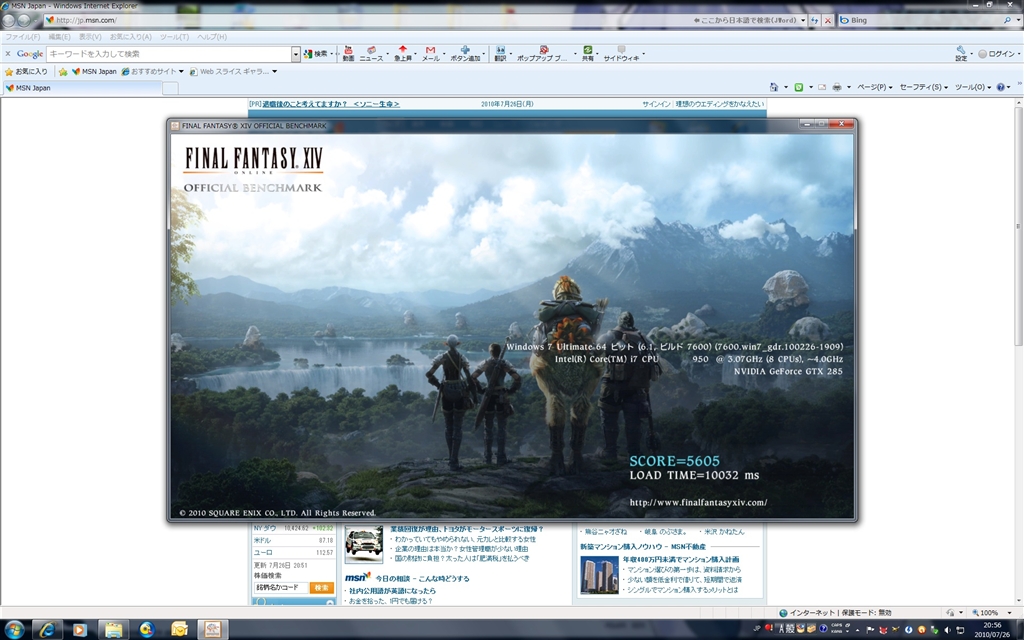The width and height of the screenshot is (1024, 640).
Task: Click the IE forward navigation button
Action: tap(24, 20)
